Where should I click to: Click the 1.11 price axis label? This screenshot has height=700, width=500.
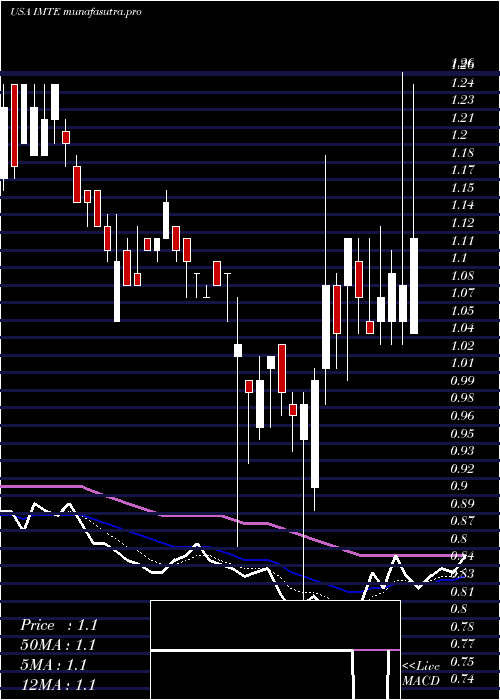pyautogui.click(x=462, y=241)
